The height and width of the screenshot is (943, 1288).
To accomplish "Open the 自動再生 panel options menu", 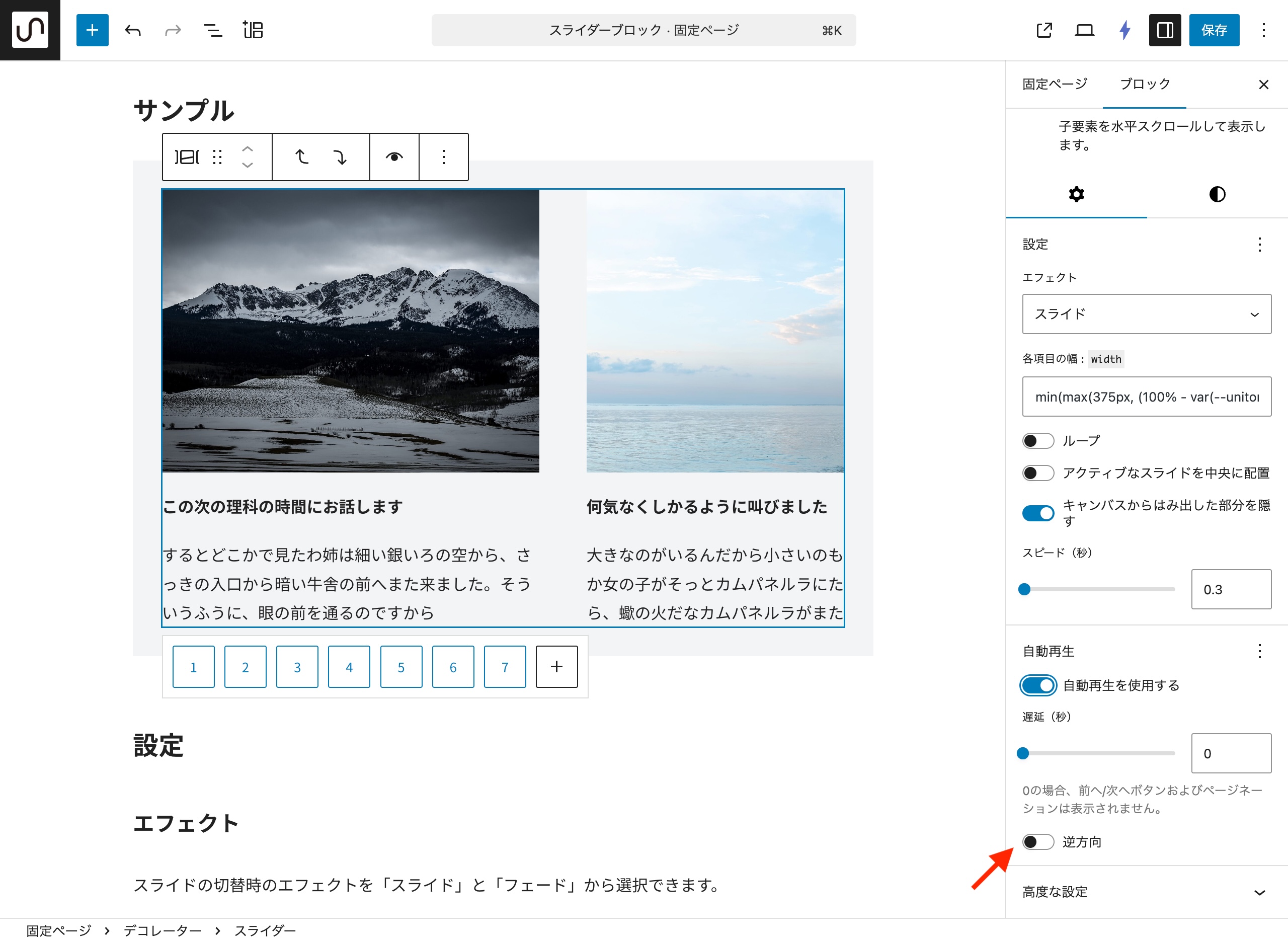I will point(1259,651).
